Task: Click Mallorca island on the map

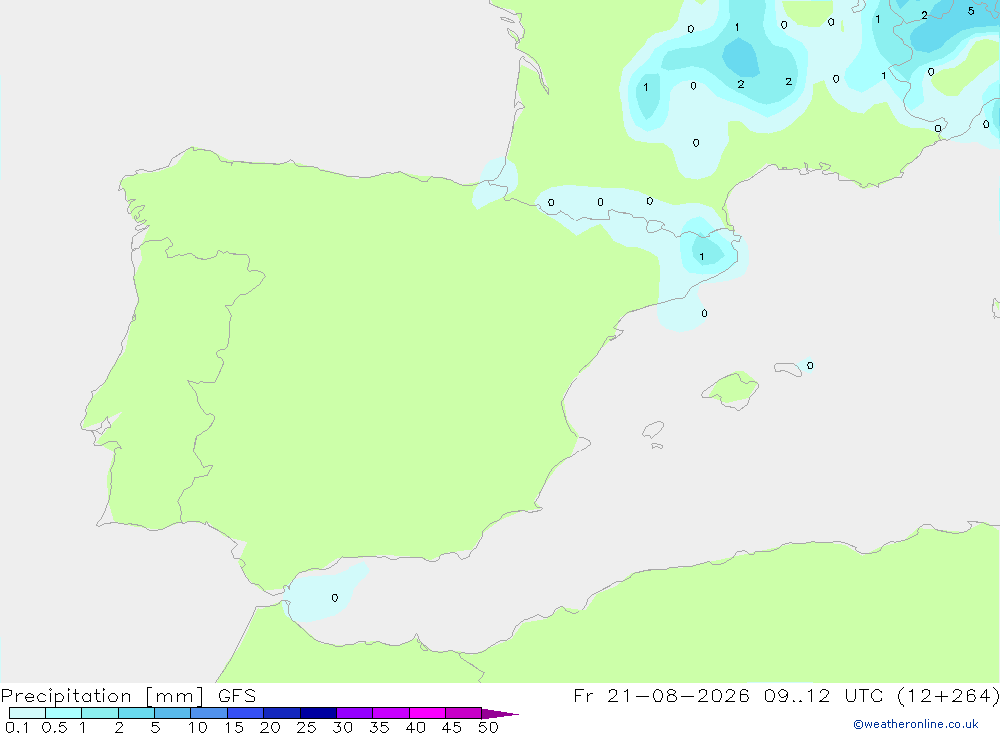Action: [x=731, y=389]
